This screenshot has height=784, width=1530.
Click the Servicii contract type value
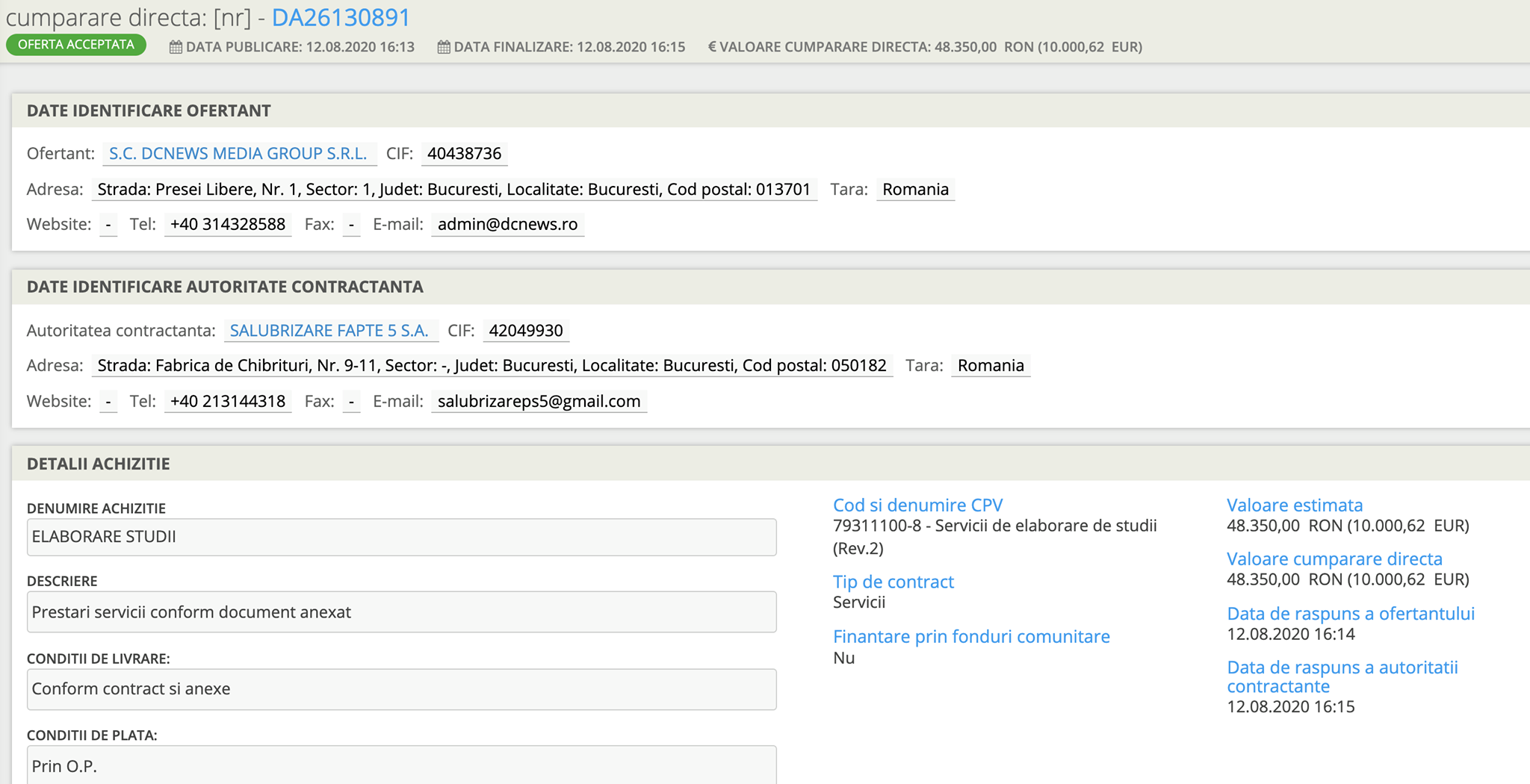(x=859, y=603)
